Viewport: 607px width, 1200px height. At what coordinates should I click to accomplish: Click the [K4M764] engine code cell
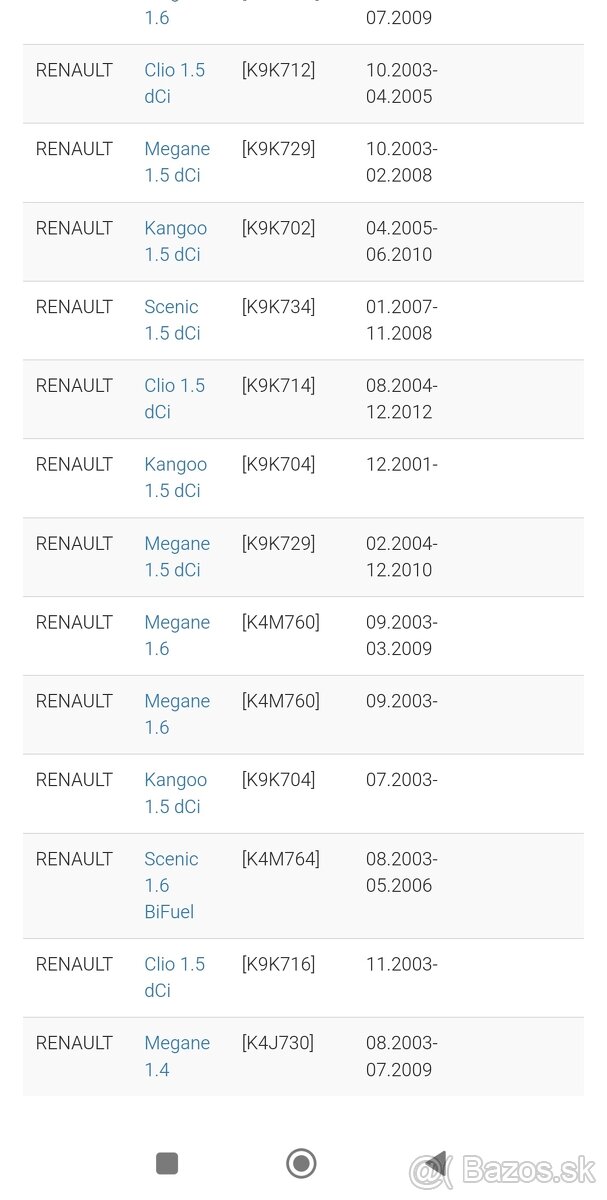tap(280, 859)
